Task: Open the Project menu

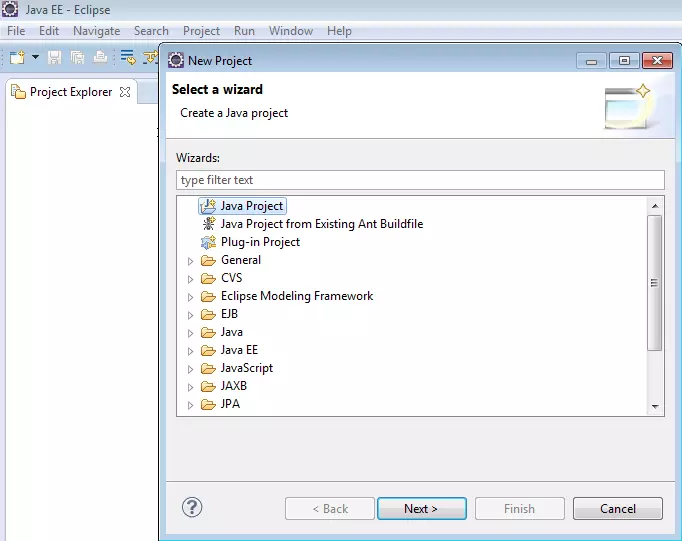Action: coord(201,31)
